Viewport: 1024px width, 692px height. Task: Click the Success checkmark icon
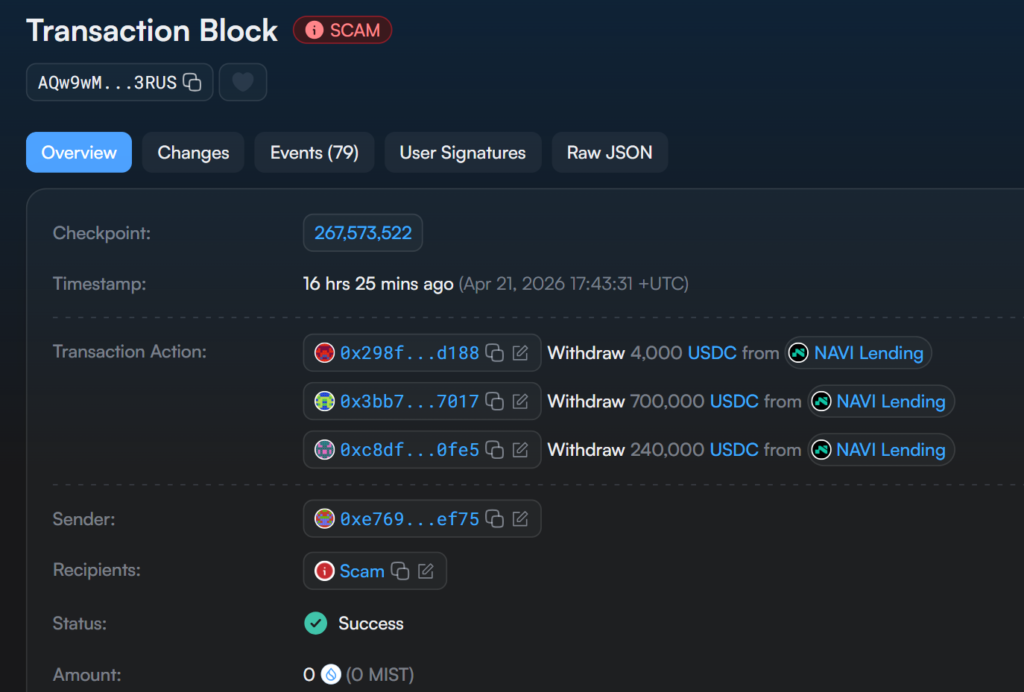(x=316, y=622)
